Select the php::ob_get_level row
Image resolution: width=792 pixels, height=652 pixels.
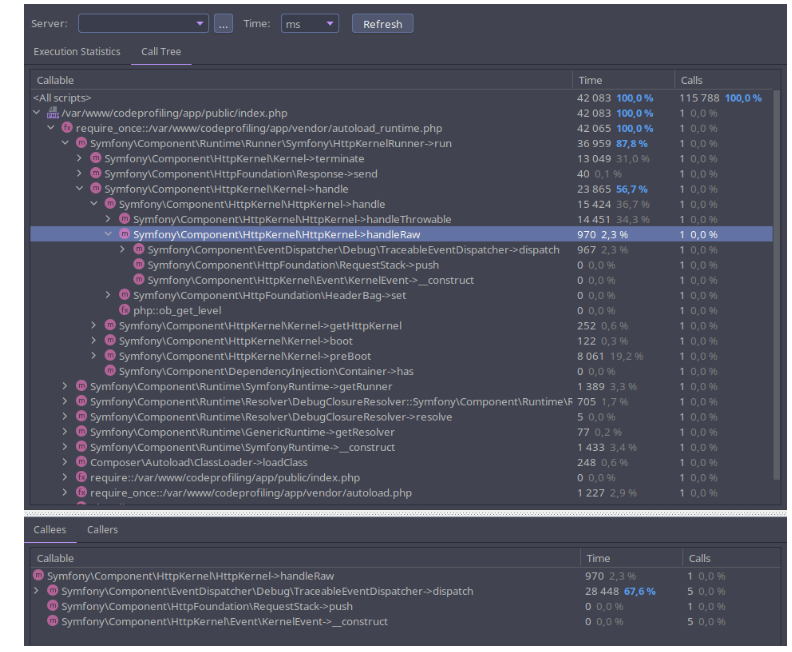click(401, 310)
